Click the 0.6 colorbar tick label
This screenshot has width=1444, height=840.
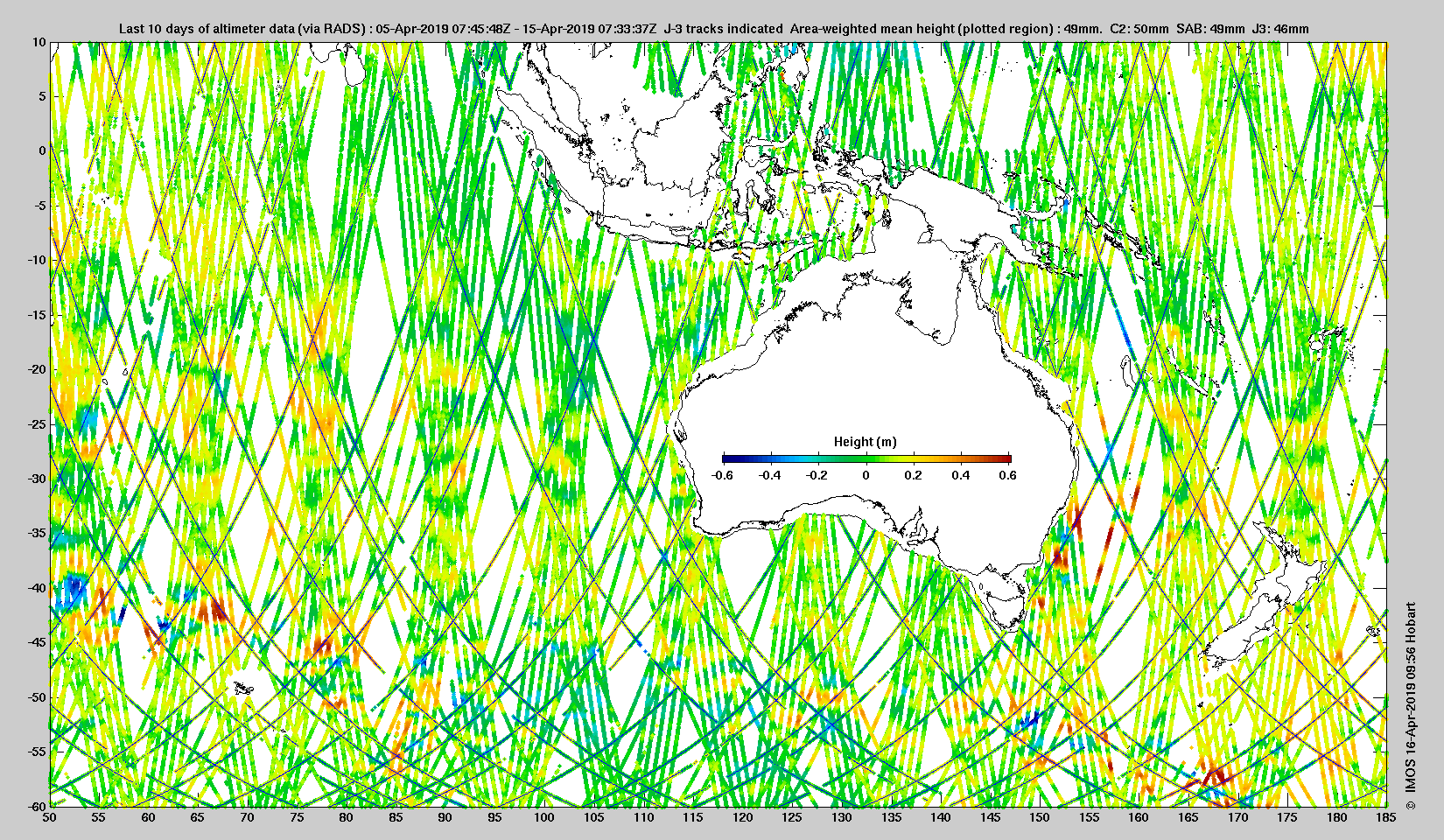tap(1008, 475)
